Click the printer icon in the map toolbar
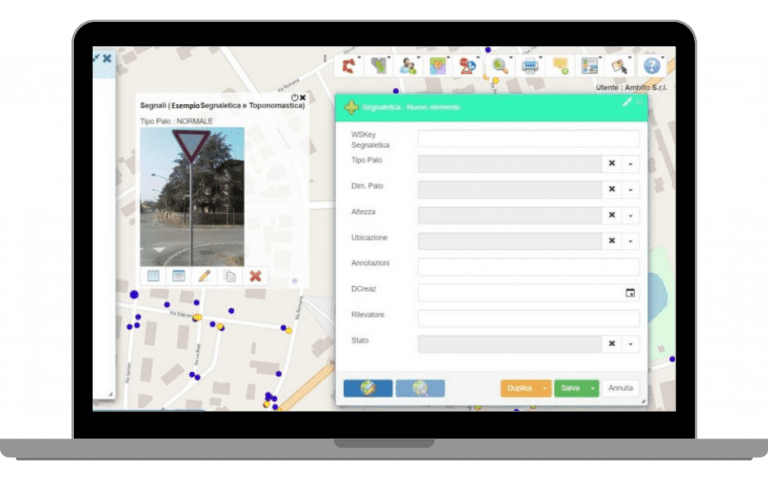 (x=530, y=65)
